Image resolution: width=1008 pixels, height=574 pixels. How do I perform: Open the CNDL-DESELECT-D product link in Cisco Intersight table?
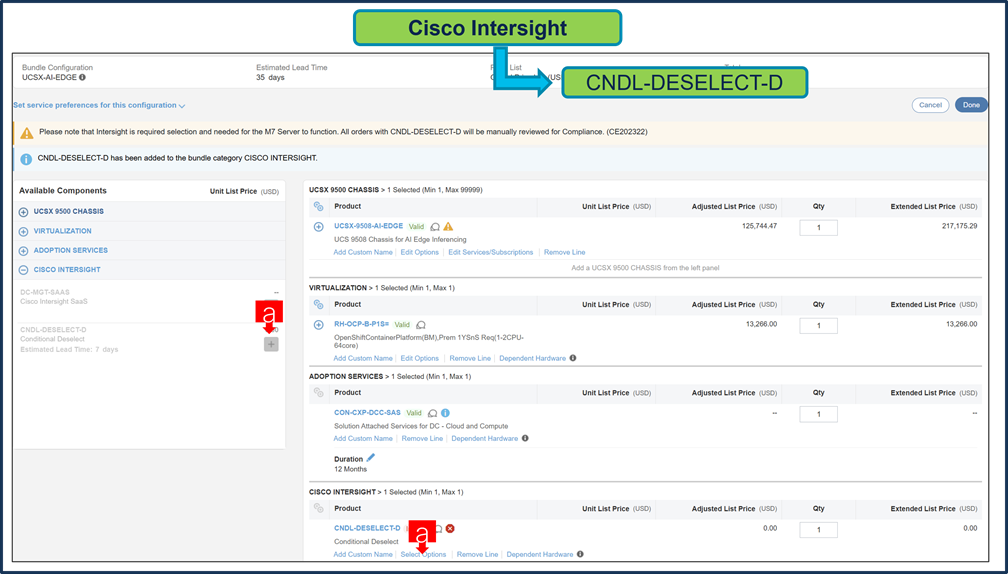click(x=367, y=528)
